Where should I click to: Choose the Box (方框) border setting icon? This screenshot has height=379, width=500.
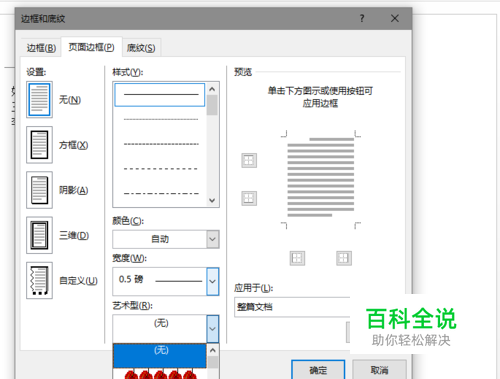click(39, 145)
